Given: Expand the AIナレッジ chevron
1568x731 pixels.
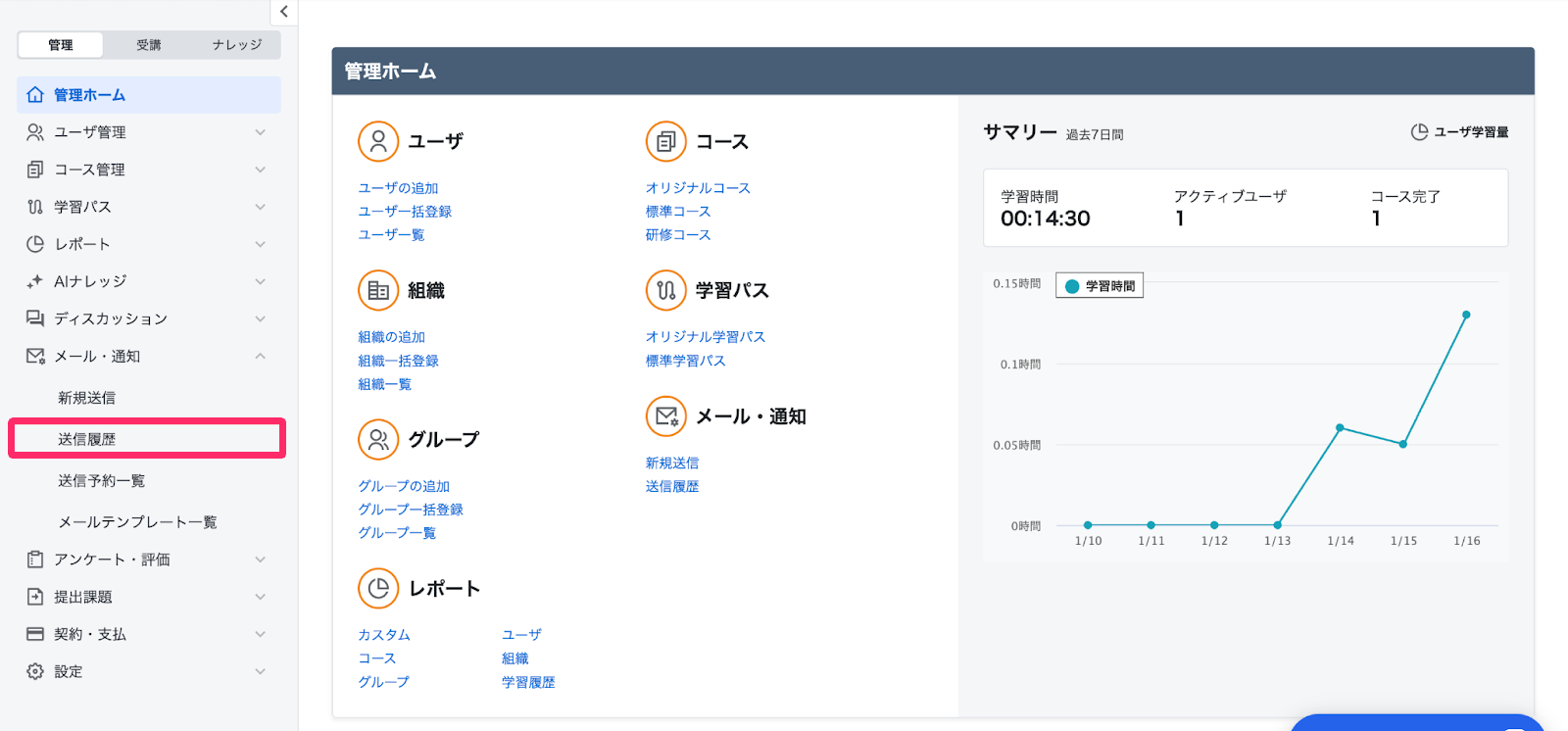Looking at the screenshot, I should (261, 281).
